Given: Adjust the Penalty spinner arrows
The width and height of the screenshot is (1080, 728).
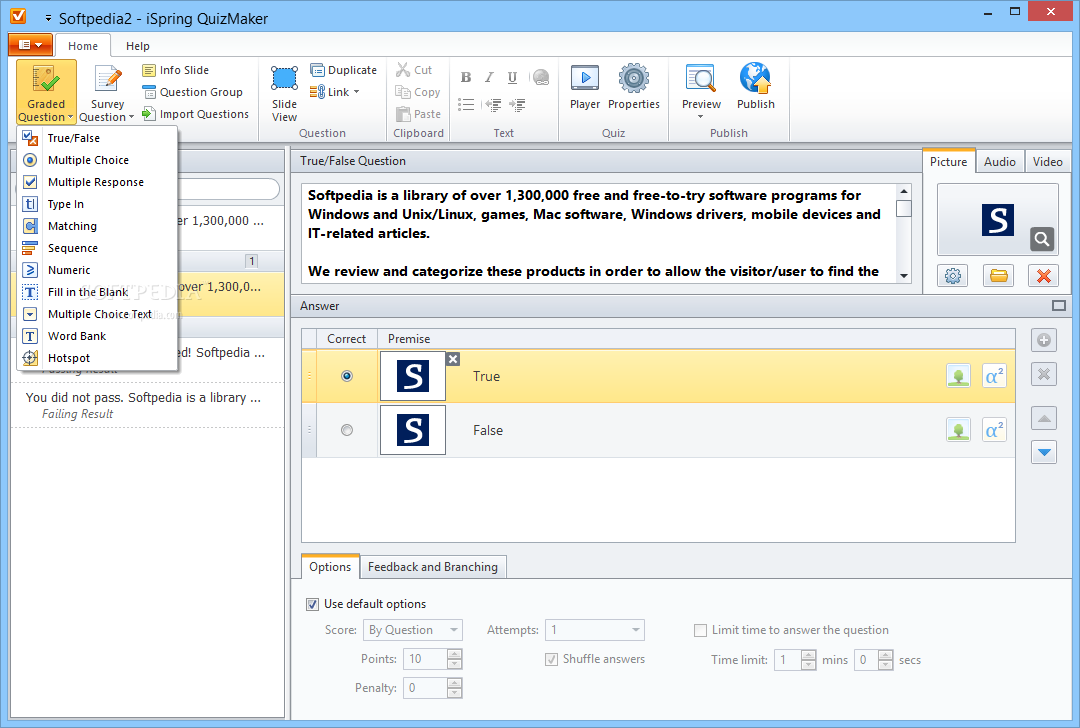Looking at the screenshot, I should 454,688.
